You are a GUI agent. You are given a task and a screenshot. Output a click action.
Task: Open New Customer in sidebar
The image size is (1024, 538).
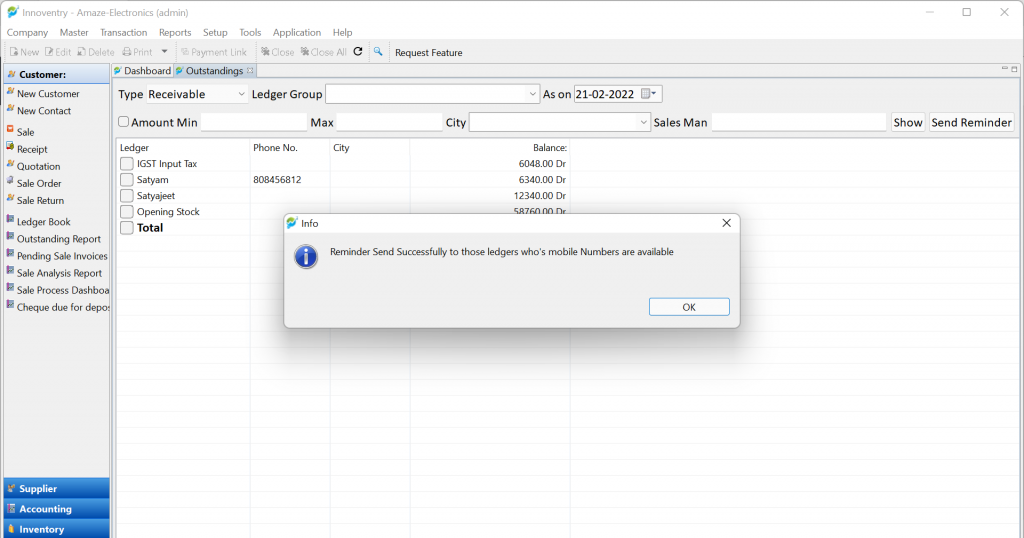(x=48, y=93)
